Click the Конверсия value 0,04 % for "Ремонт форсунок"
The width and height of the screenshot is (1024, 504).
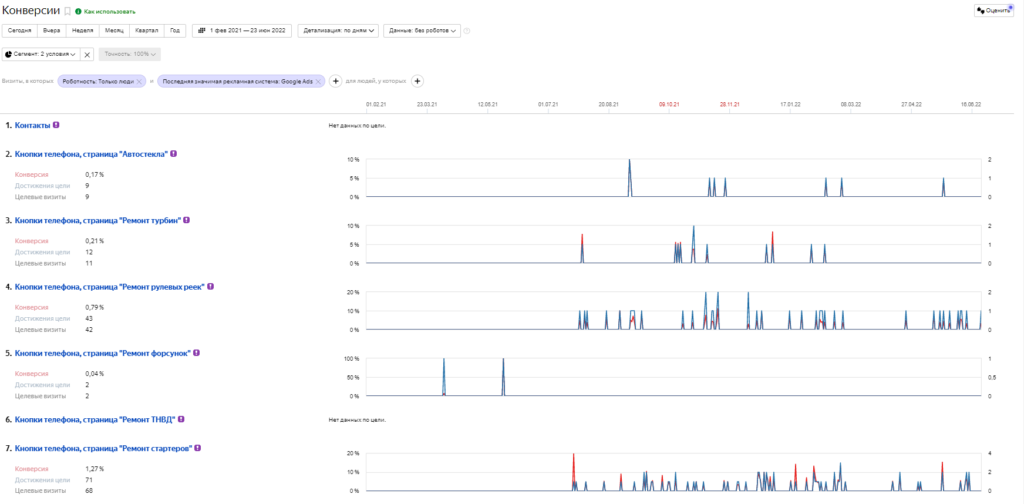coord(95,373)
